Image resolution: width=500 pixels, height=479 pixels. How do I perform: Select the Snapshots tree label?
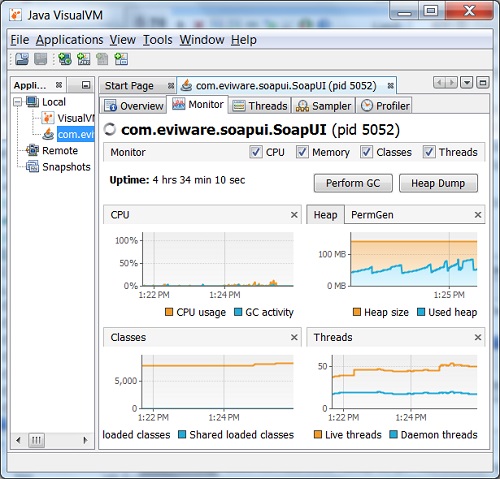(x=66, y=167)
